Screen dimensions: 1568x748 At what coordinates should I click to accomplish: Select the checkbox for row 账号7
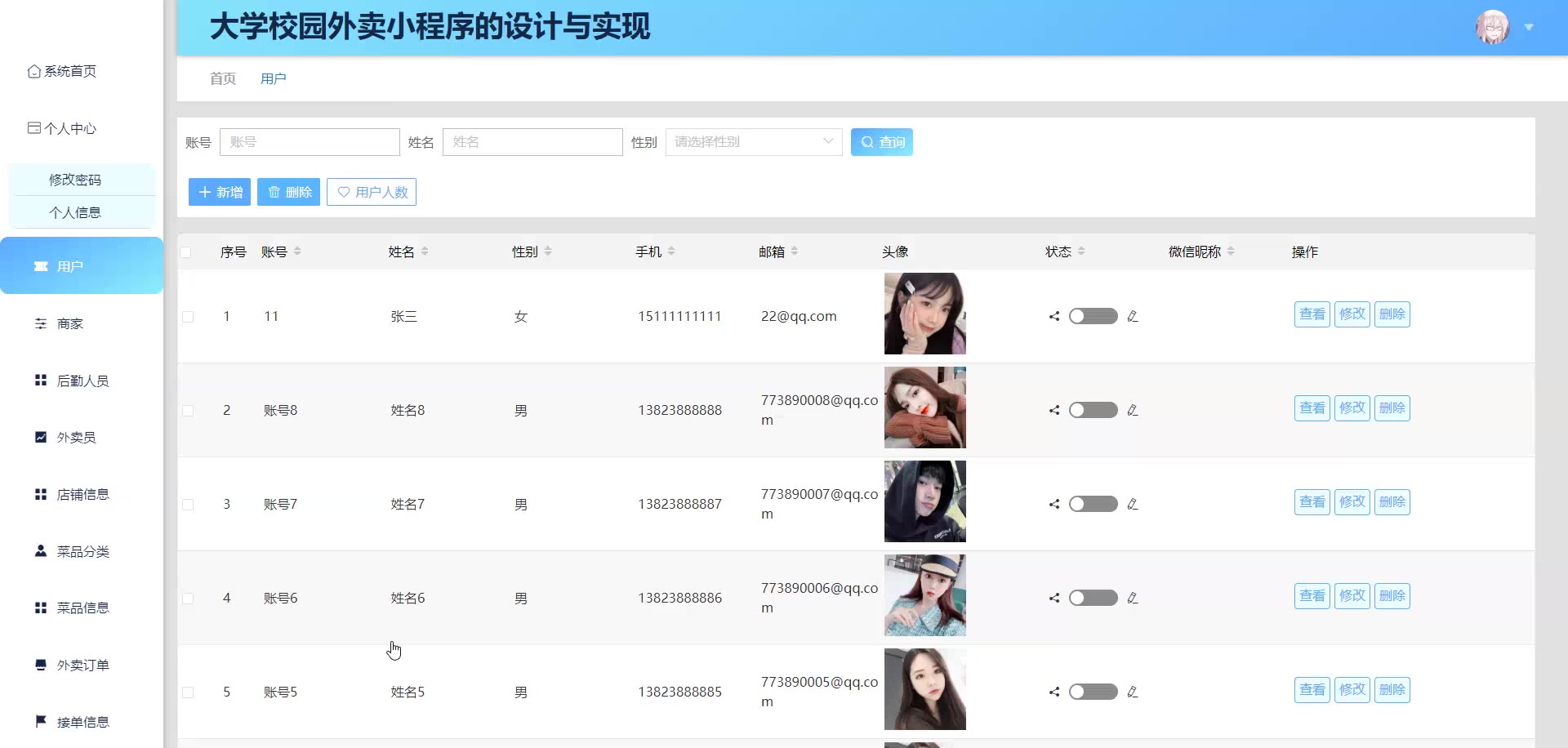click(188, 505)
